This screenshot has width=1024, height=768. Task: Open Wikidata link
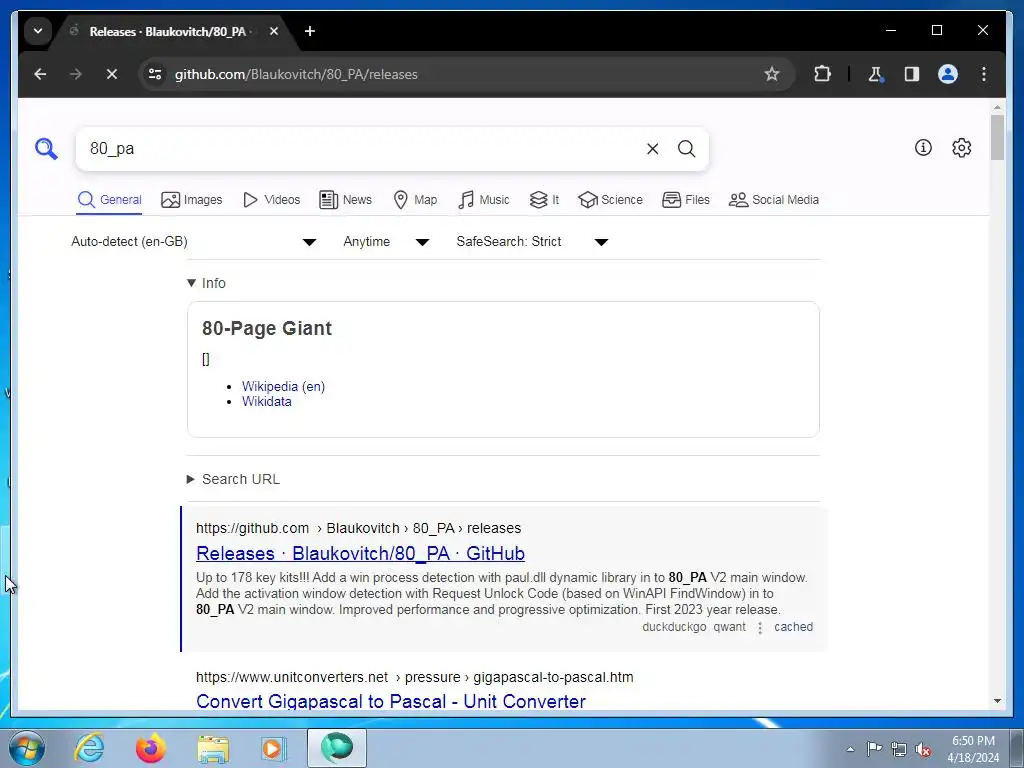click(266, 402)
